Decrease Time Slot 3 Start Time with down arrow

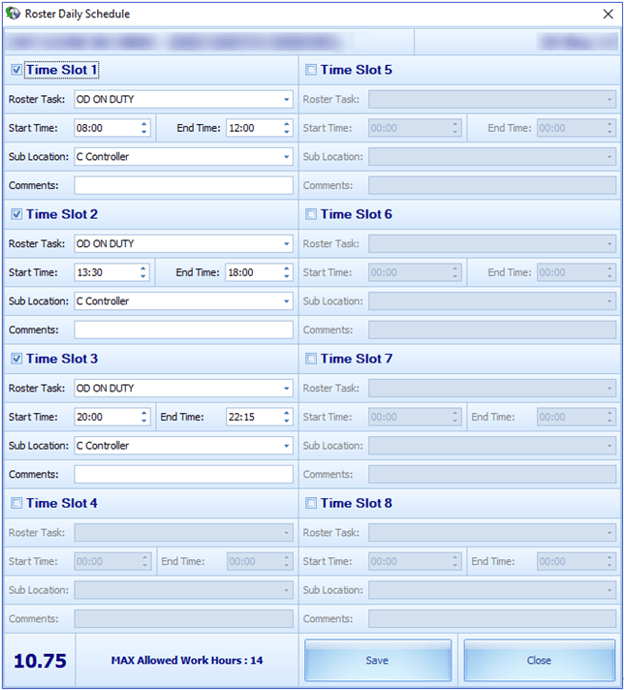click(x=144, y=421)
